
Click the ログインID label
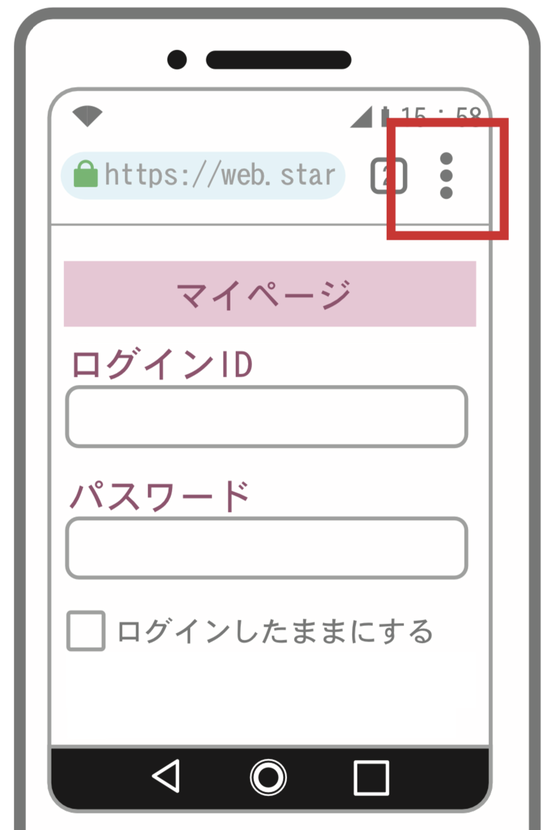(162, 365)
